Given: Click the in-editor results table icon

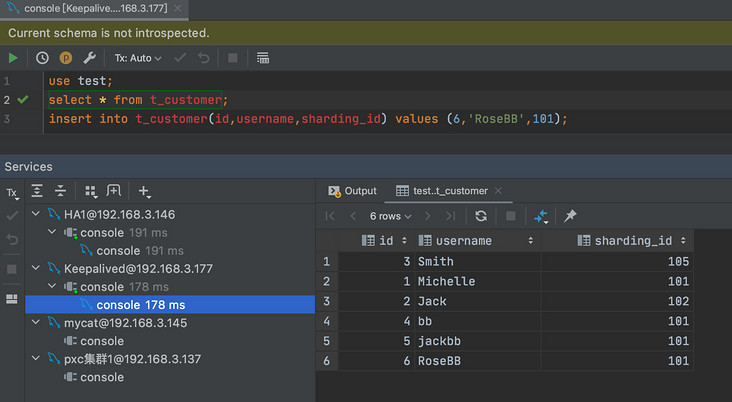Looking at the screenshot, I should pos(263,58).
